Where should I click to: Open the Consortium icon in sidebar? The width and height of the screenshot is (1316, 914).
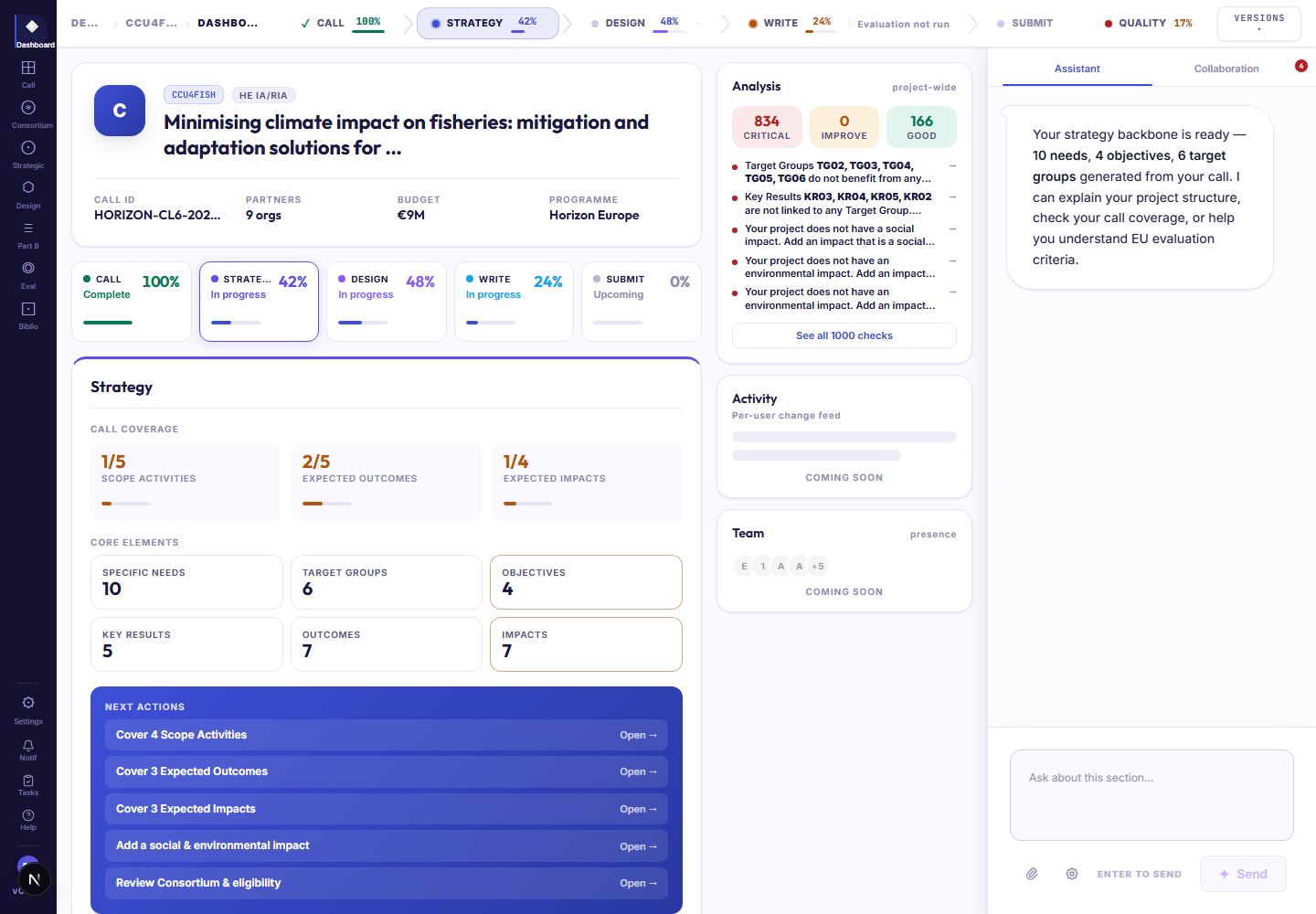coord(28,108)
